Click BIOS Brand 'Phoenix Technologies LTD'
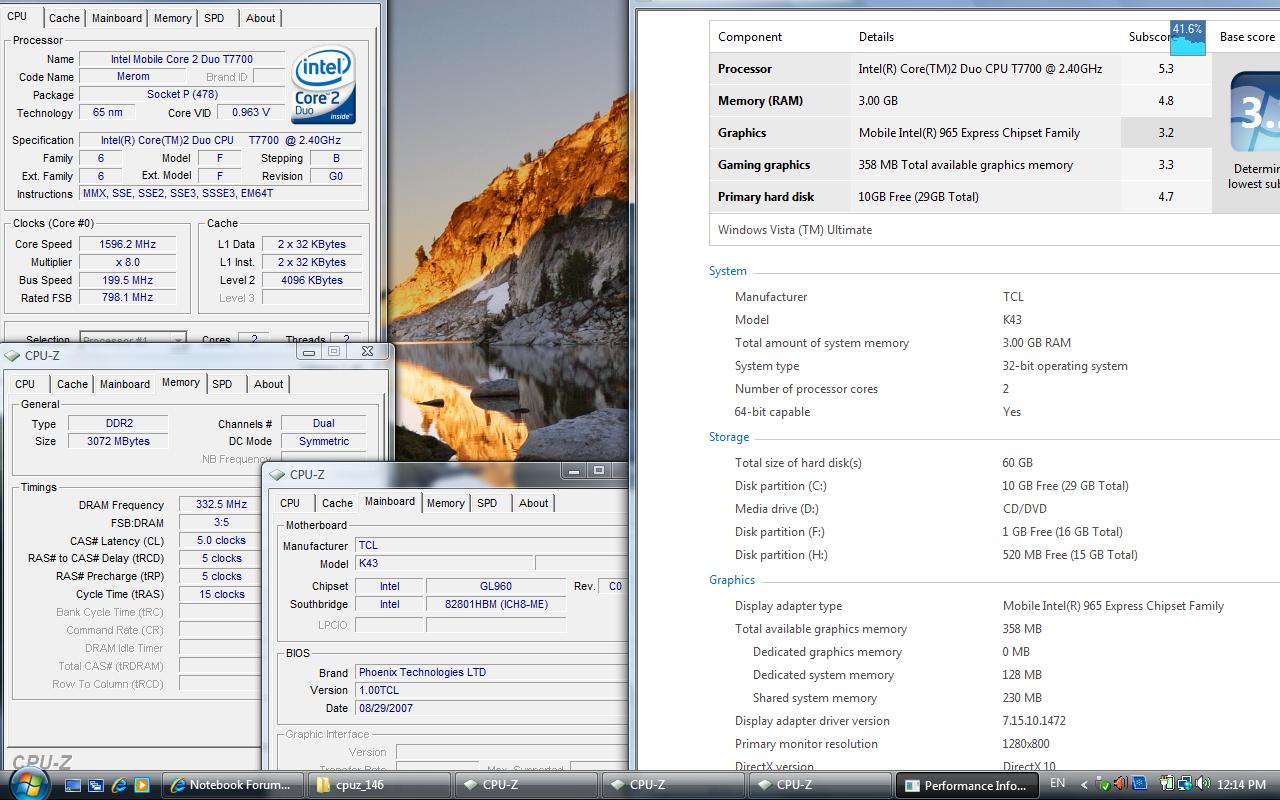The image size is (1280, 800). tap(491, 672)
